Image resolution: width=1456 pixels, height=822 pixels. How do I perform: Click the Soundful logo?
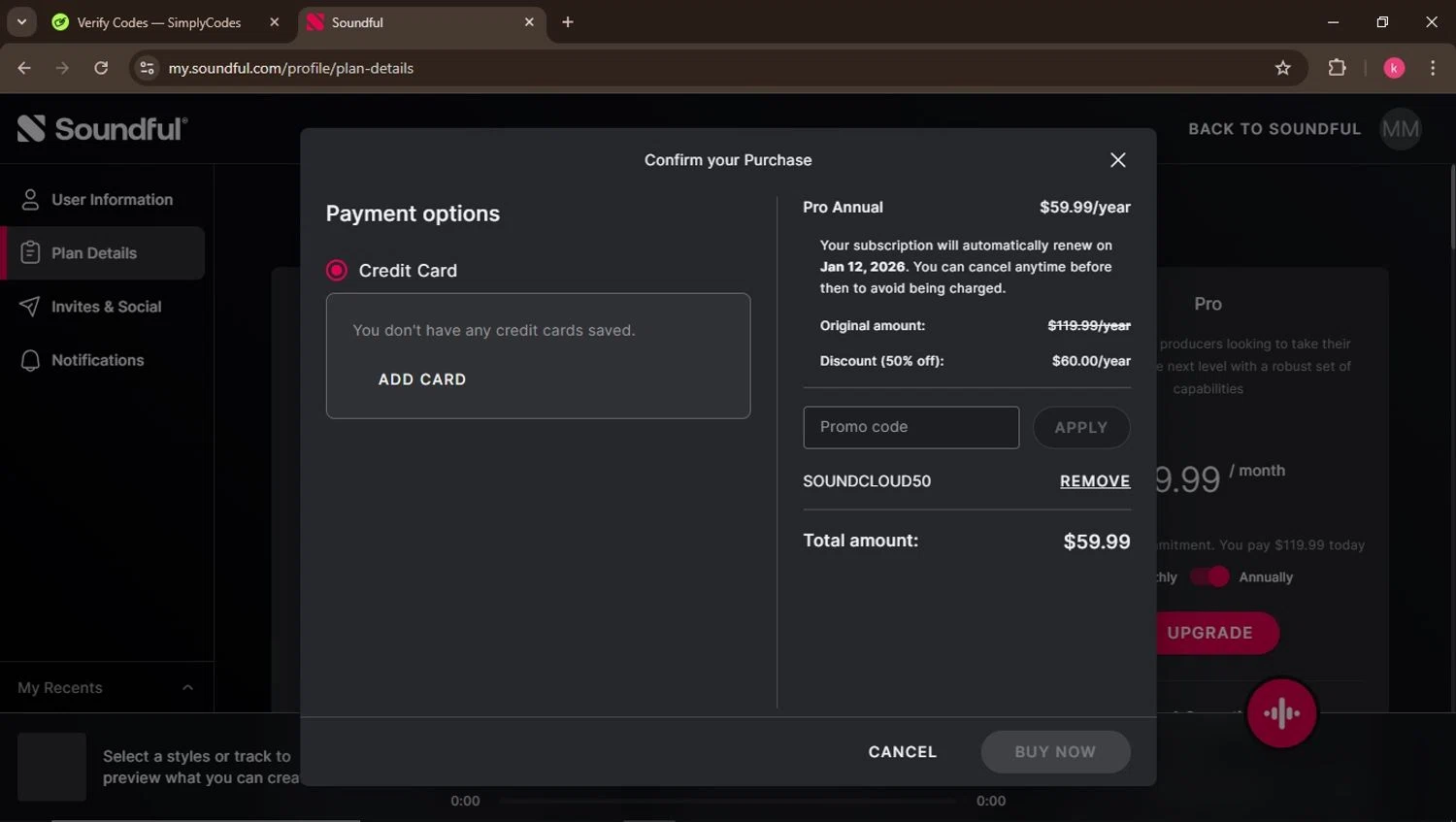tap(102, 129)
